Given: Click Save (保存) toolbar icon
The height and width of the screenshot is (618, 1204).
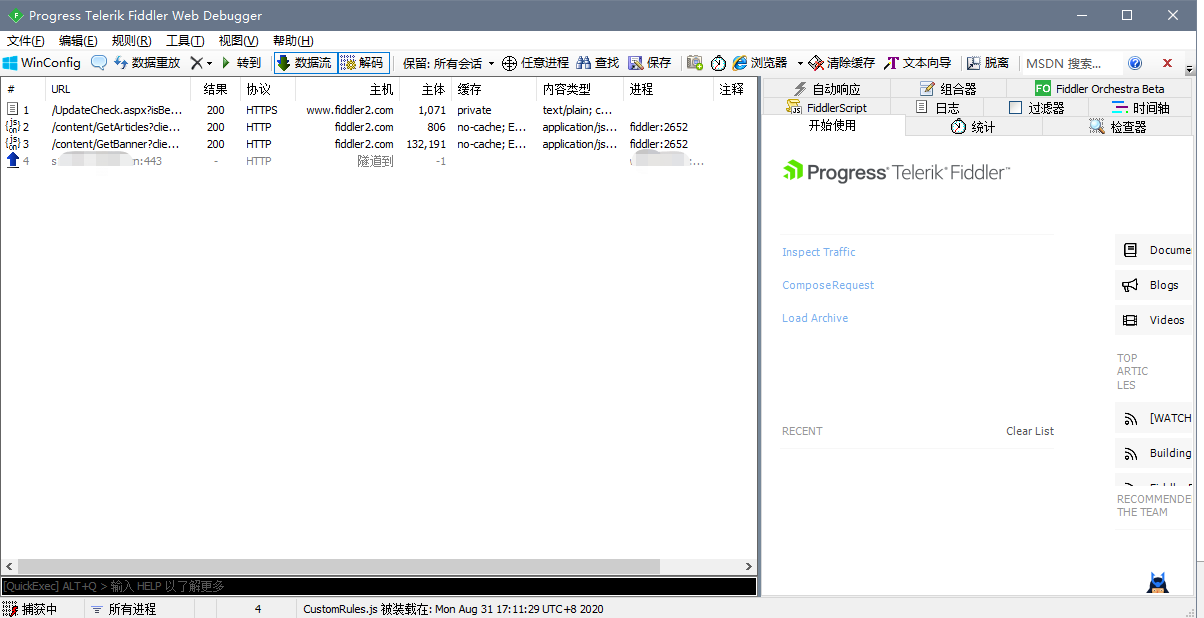Looking at the screenshot, I should 650,63.
